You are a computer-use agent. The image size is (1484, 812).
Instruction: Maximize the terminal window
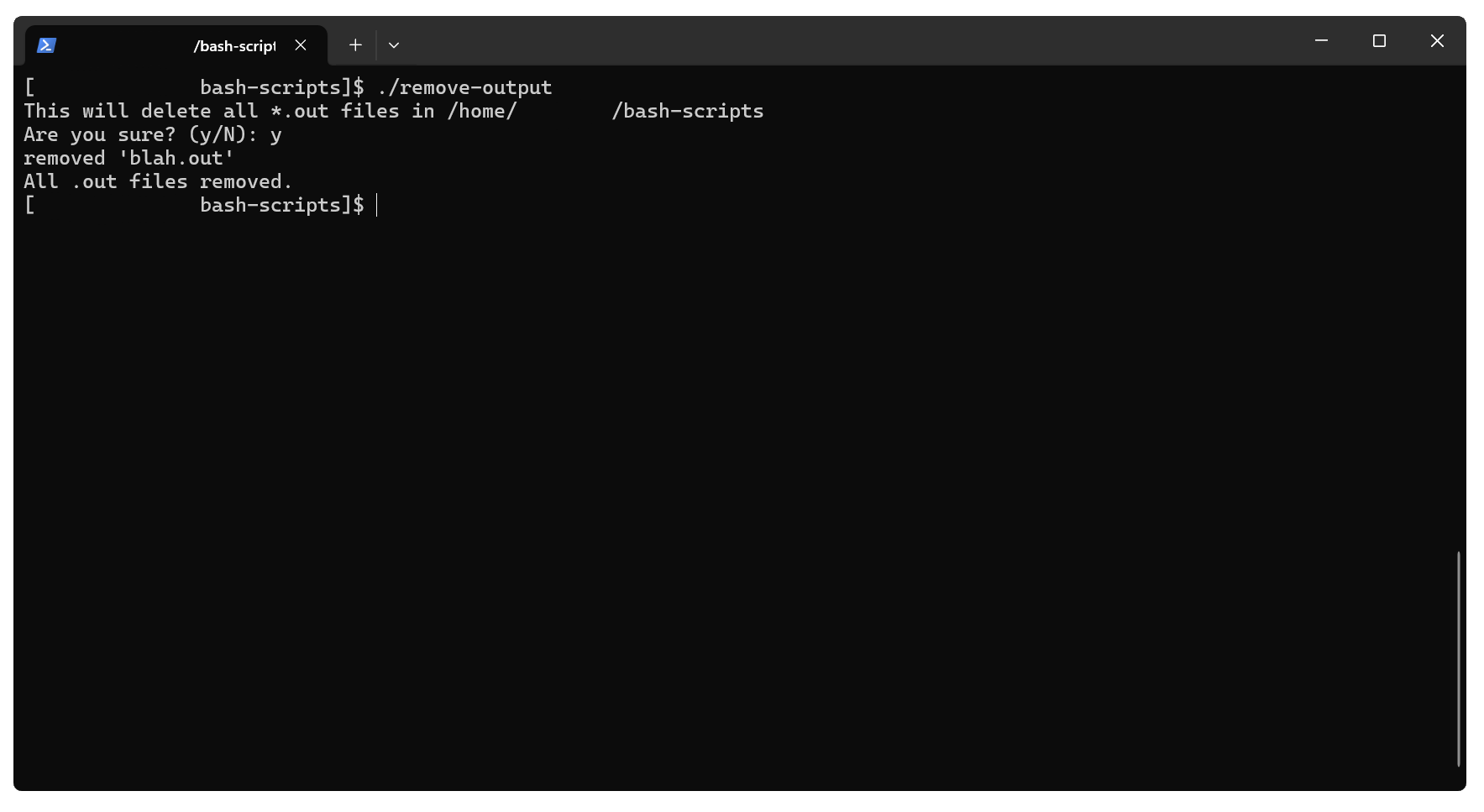(1379, 41)
